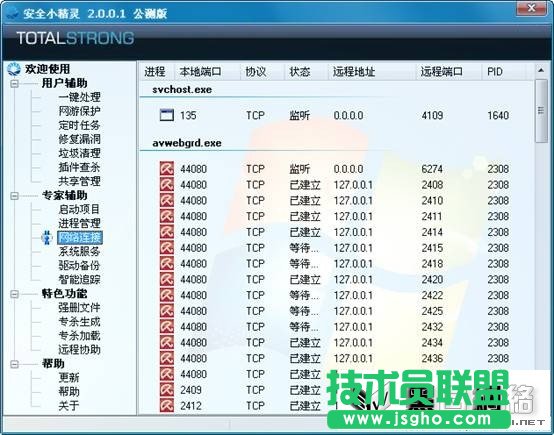Click the Avira icon on remote port 2434 row
Viewport: 554px width, 435px height.
(x=167, y=342)
